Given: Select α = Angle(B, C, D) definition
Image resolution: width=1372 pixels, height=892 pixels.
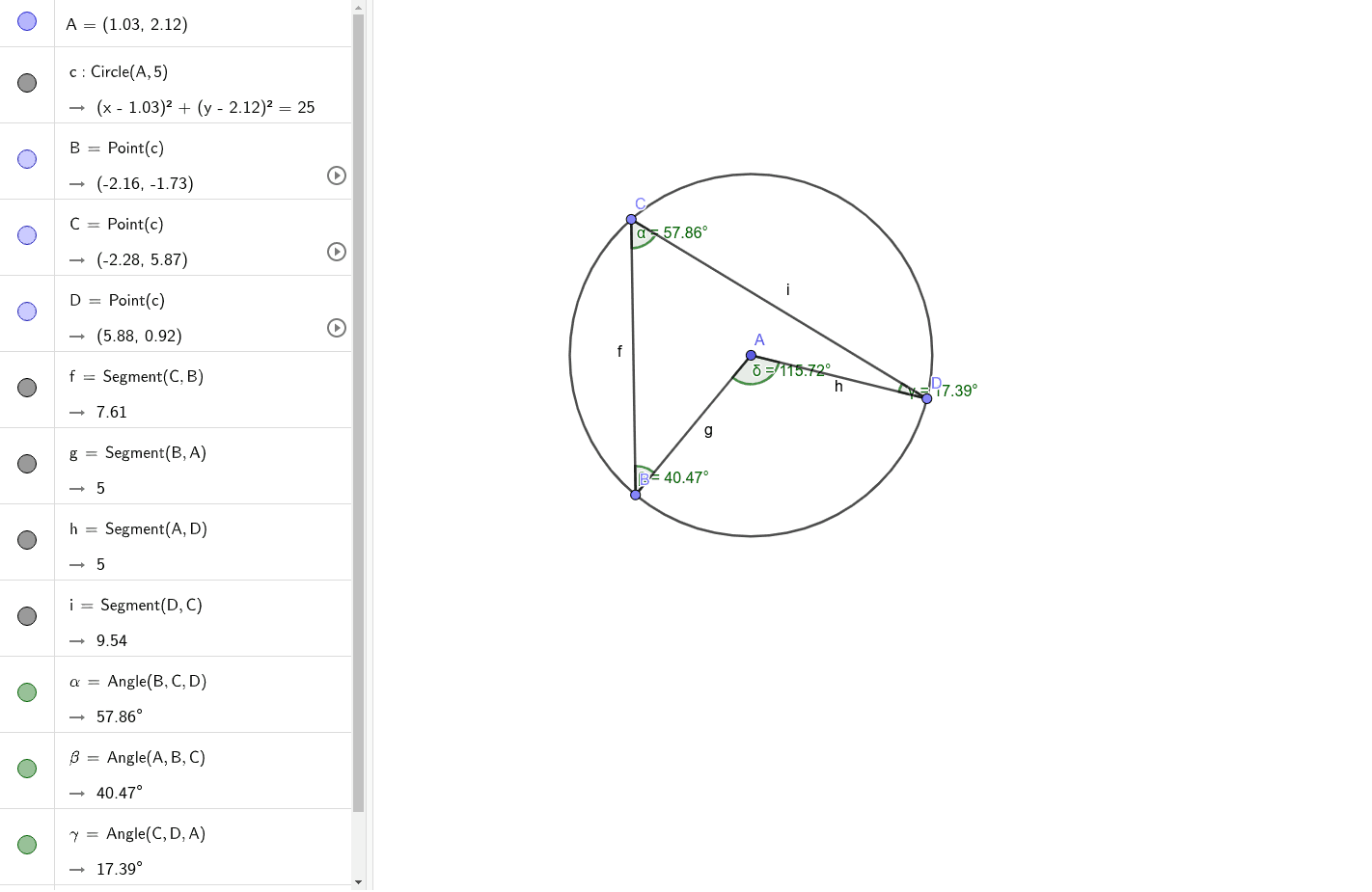Looking at the screenshot, I should pos(138,682).
